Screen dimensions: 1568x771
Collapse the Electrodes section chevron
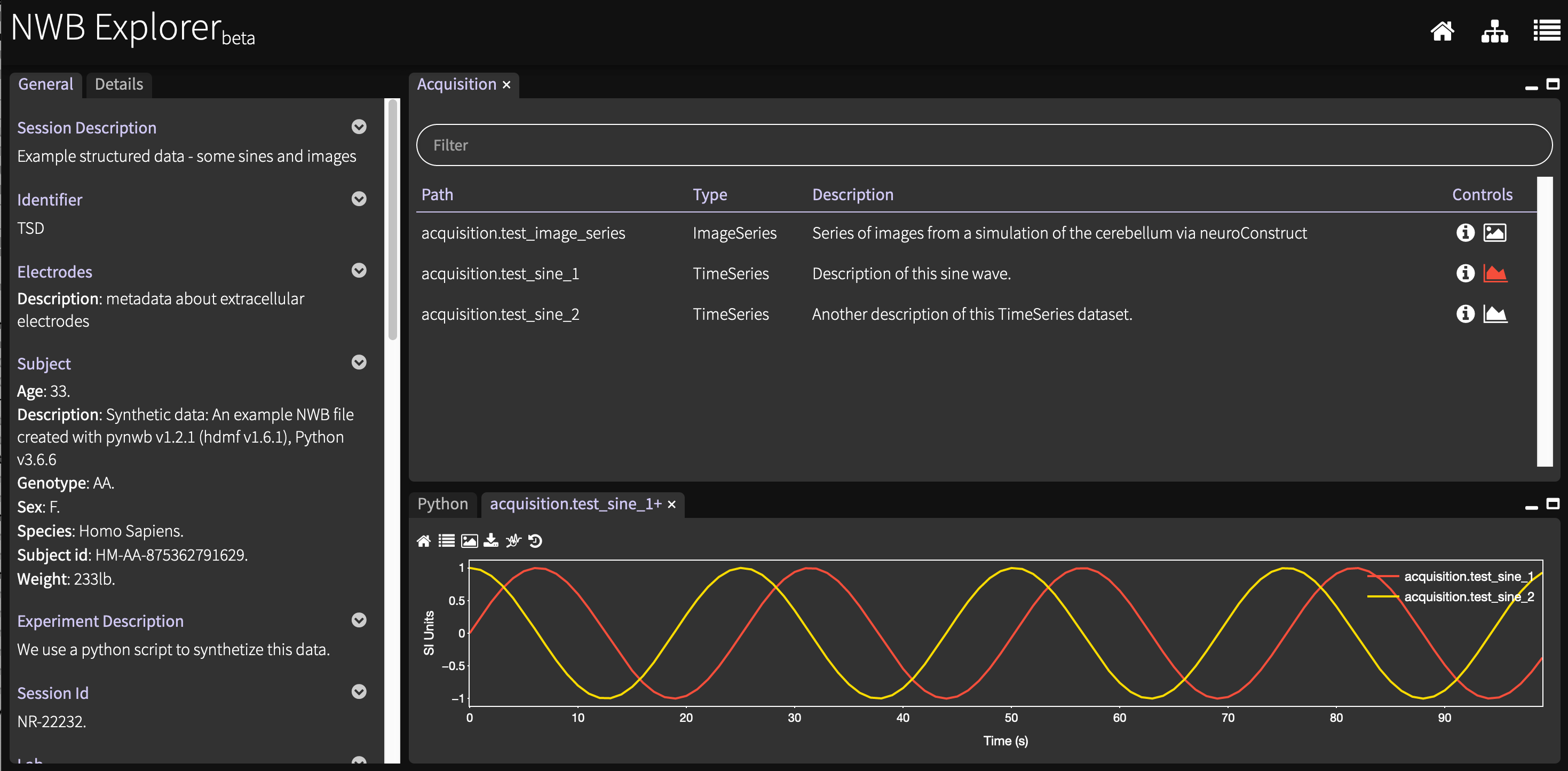[x=359, y=270]
